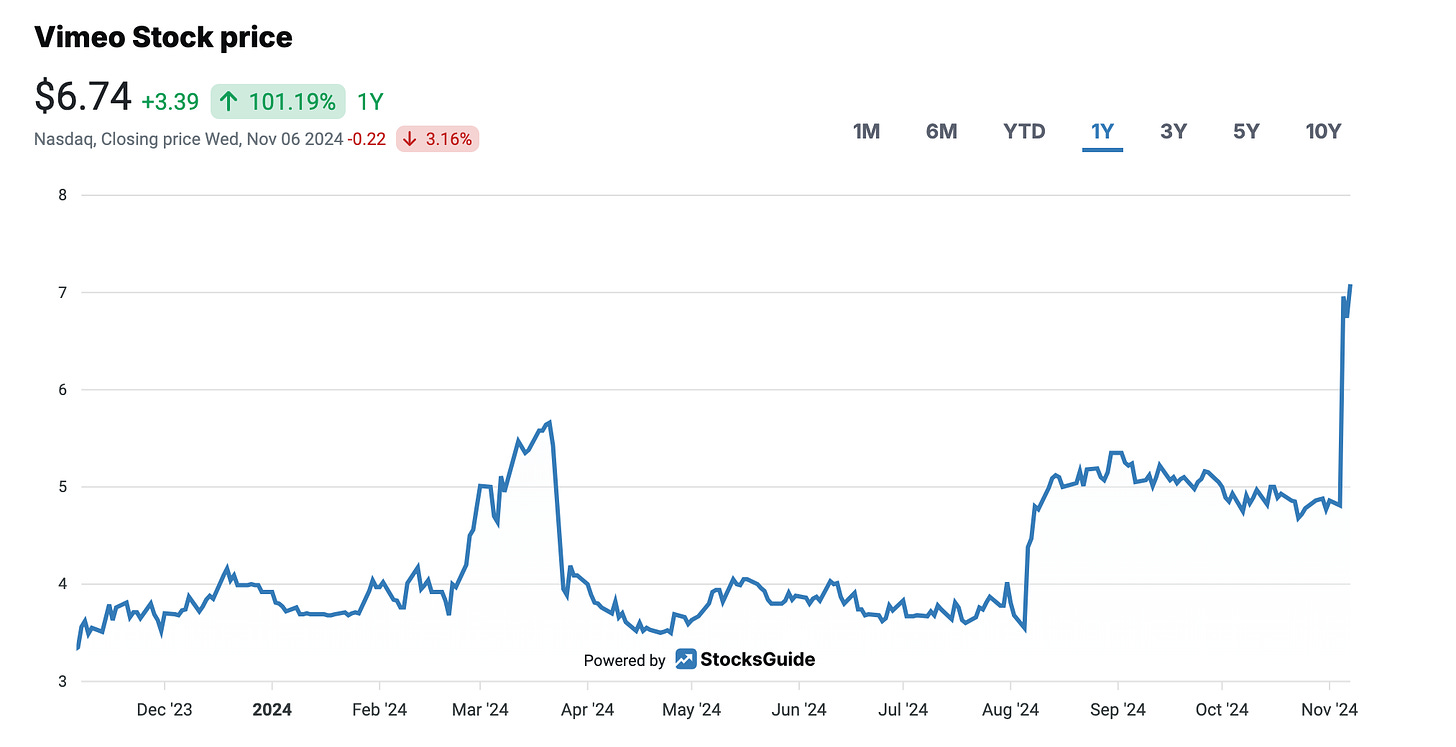Viewport: 1456px width, 747px height.
Task: Click the Apr '24 axis label
Action: tap(587, 710)
